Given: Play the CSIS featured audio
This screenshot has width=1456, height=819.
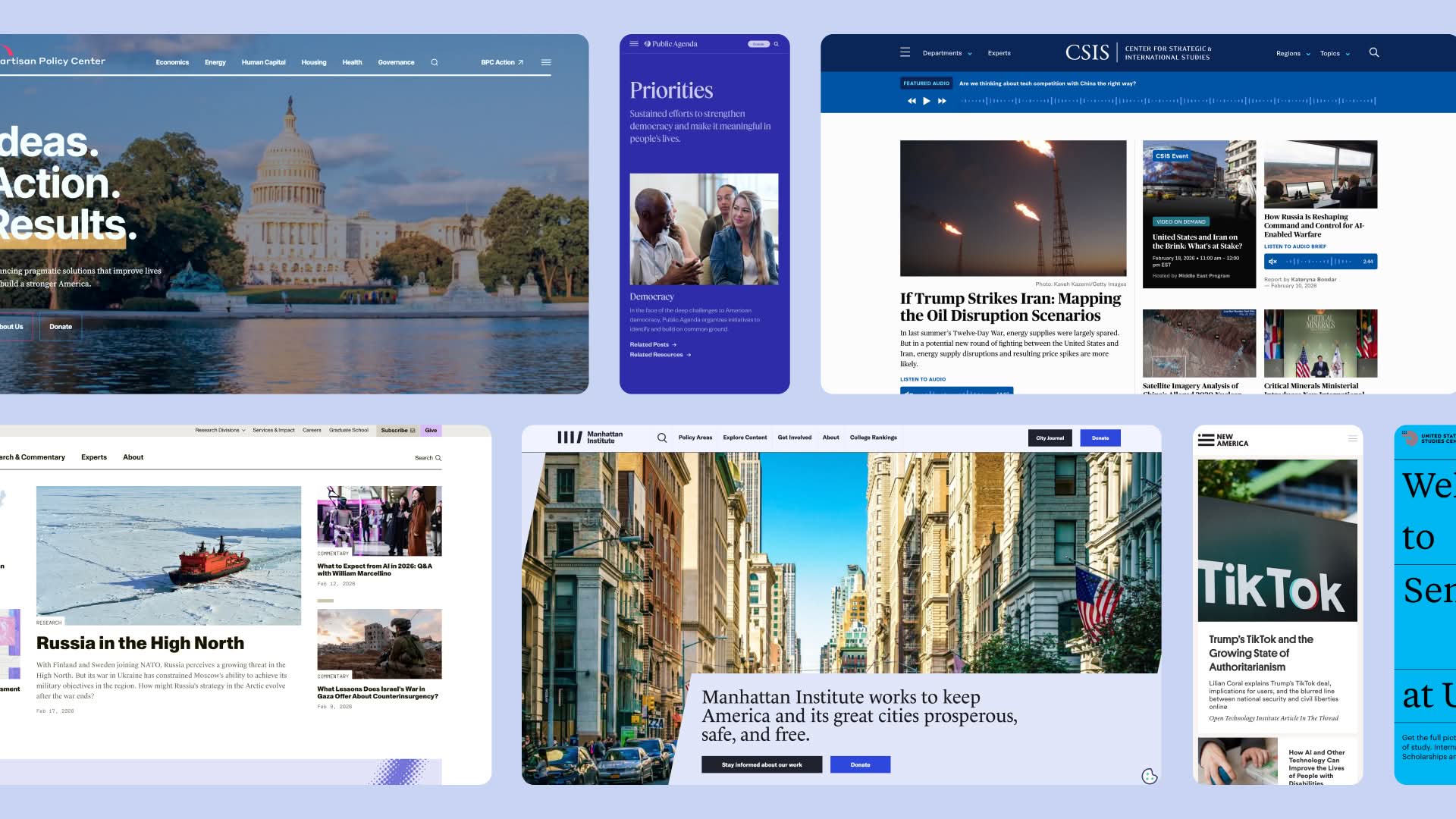Looking at the screenshot, I should (x=926, y=101).
